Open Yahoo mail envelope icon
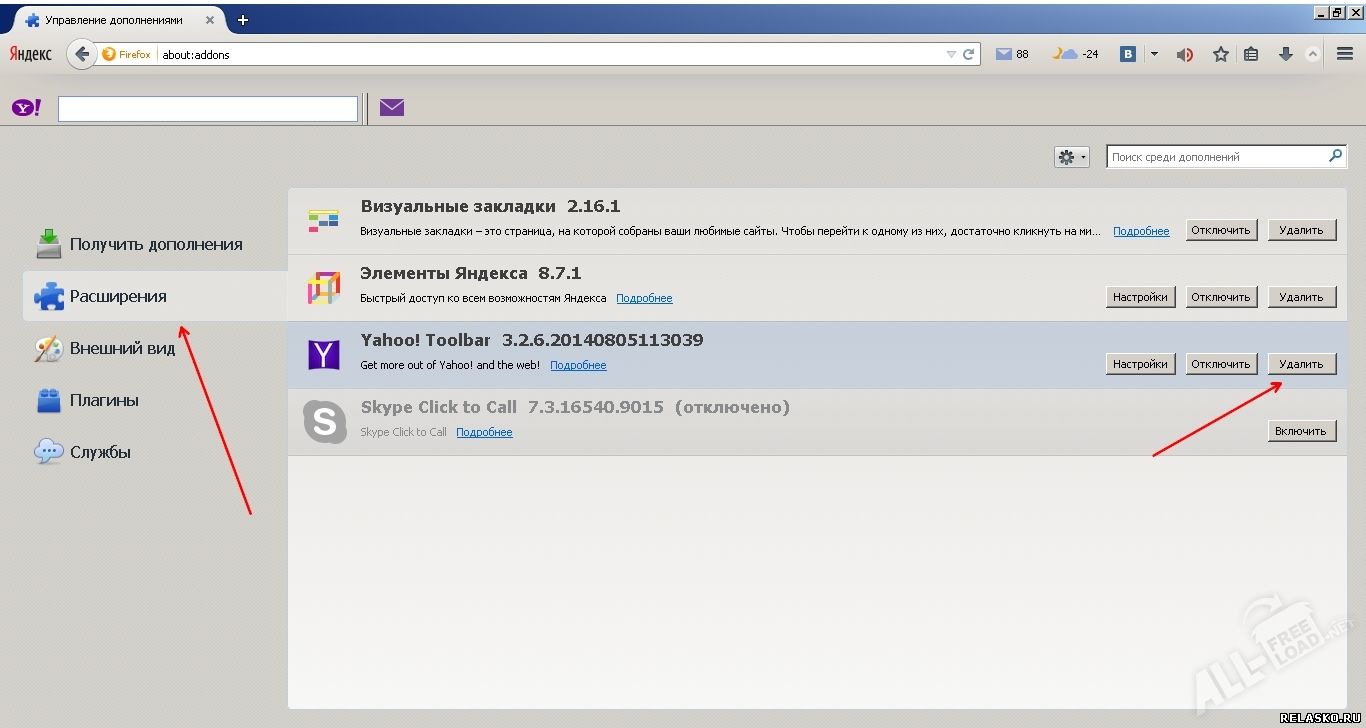 [x=392, y=107]
